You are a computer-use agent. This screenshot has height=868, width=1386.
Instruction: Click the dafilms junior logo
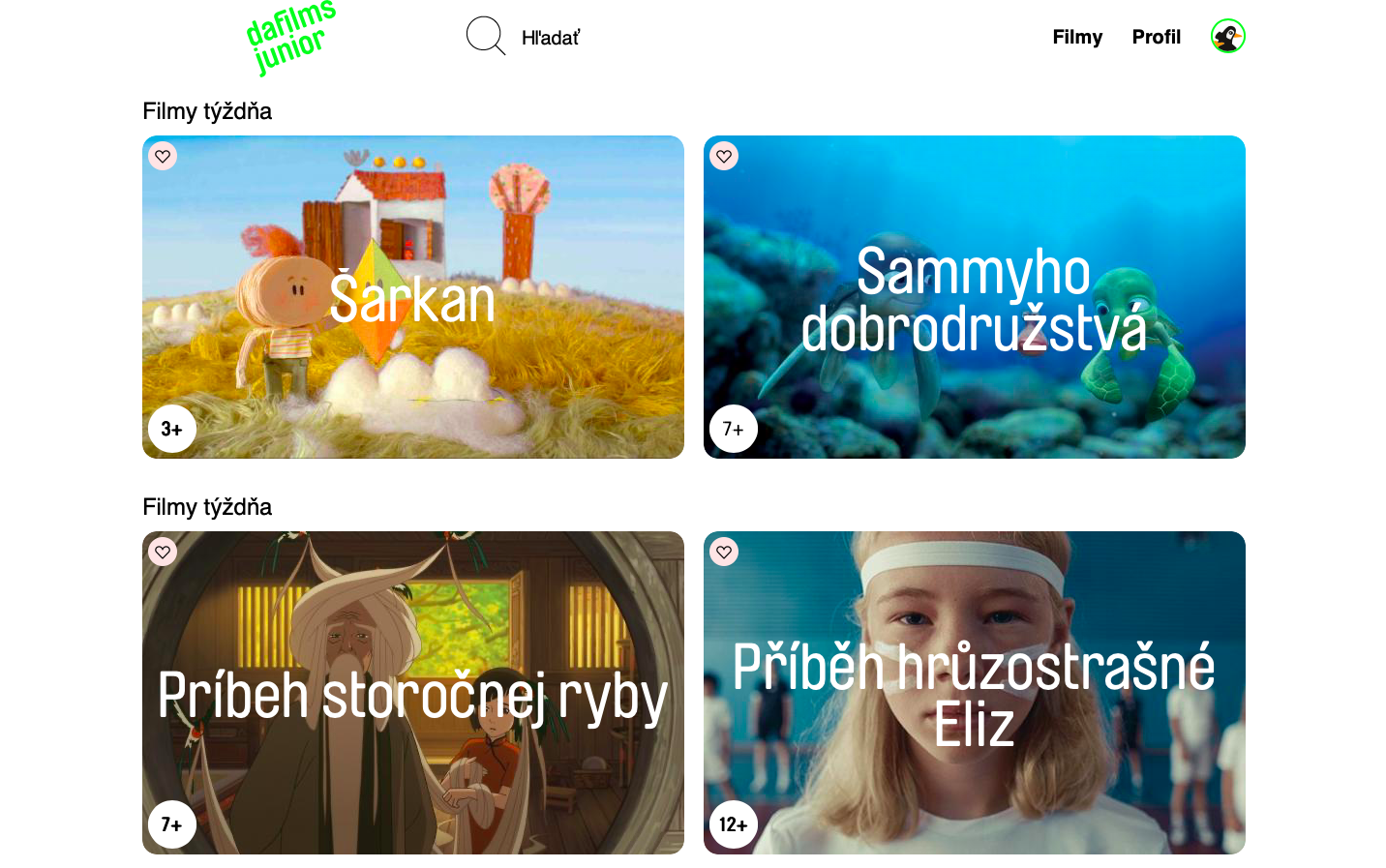tap(290, 38)
